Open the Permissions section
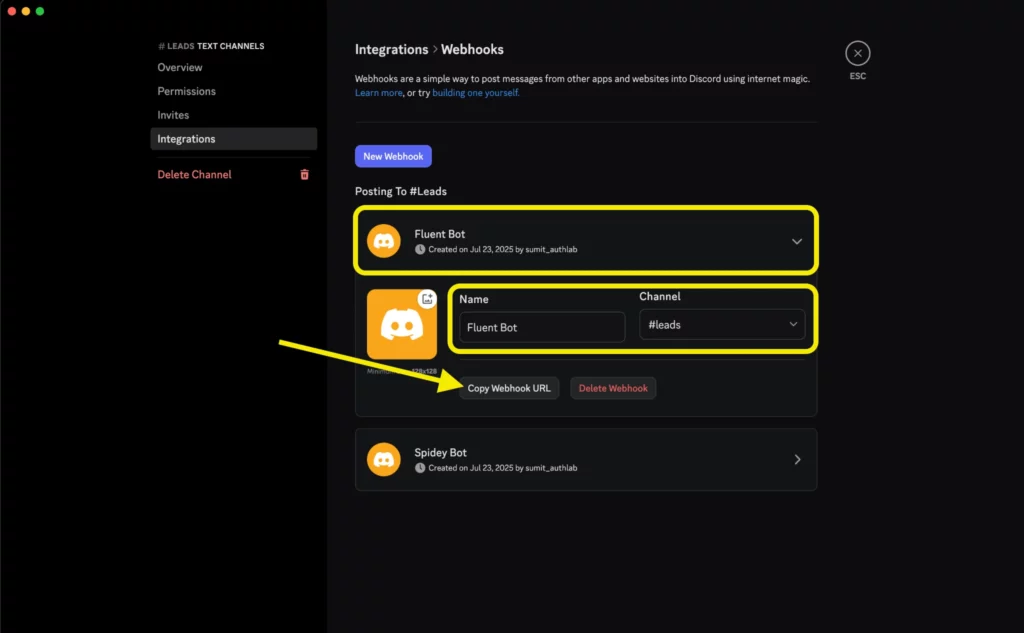1024x633 pixels. pos(186,91)
